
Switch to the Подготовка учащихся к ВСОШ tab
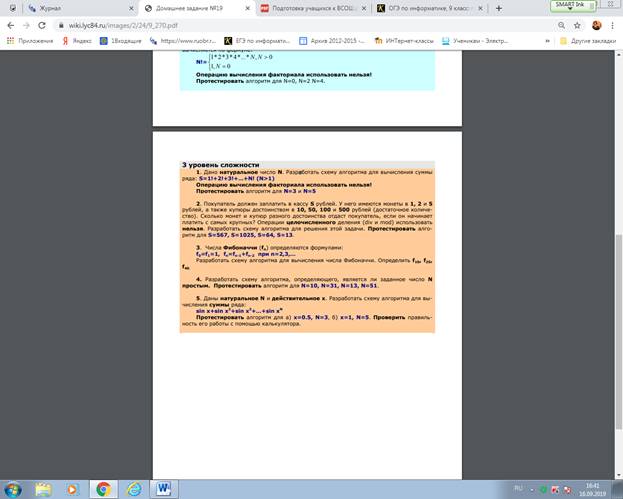pos(309,6)
